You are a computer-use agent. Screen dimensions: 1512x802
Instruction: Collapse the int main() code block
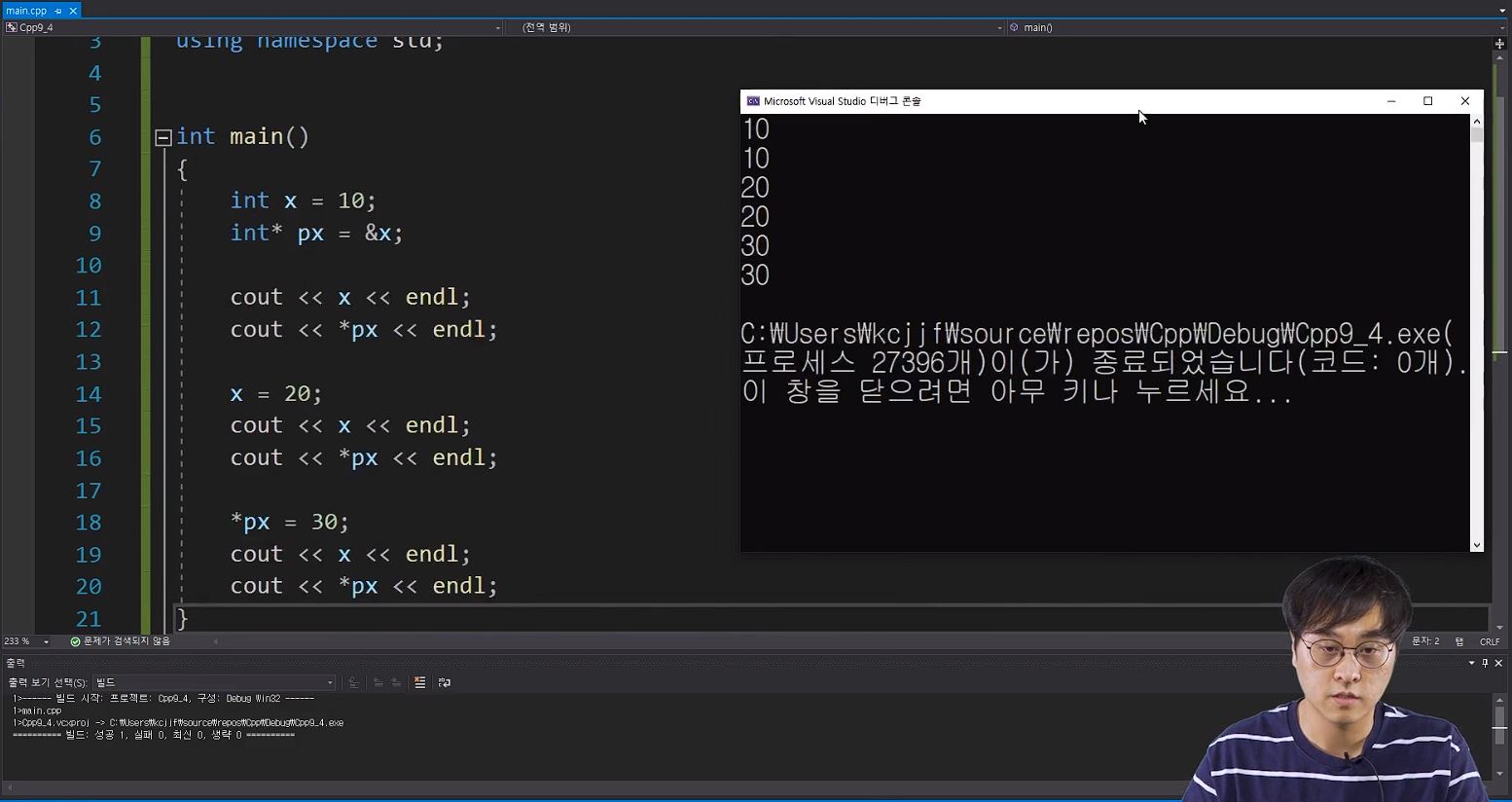(163, 137)
